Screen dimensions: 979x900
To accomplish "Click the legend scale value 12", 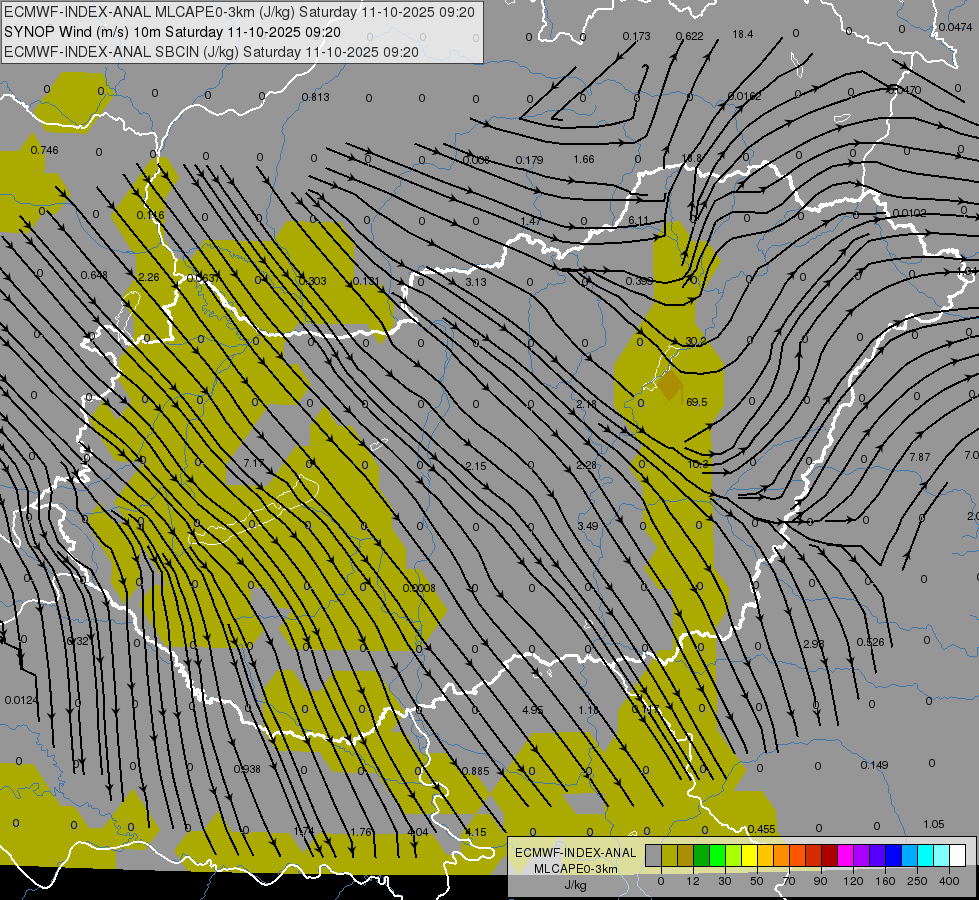I will click(692, 881).
